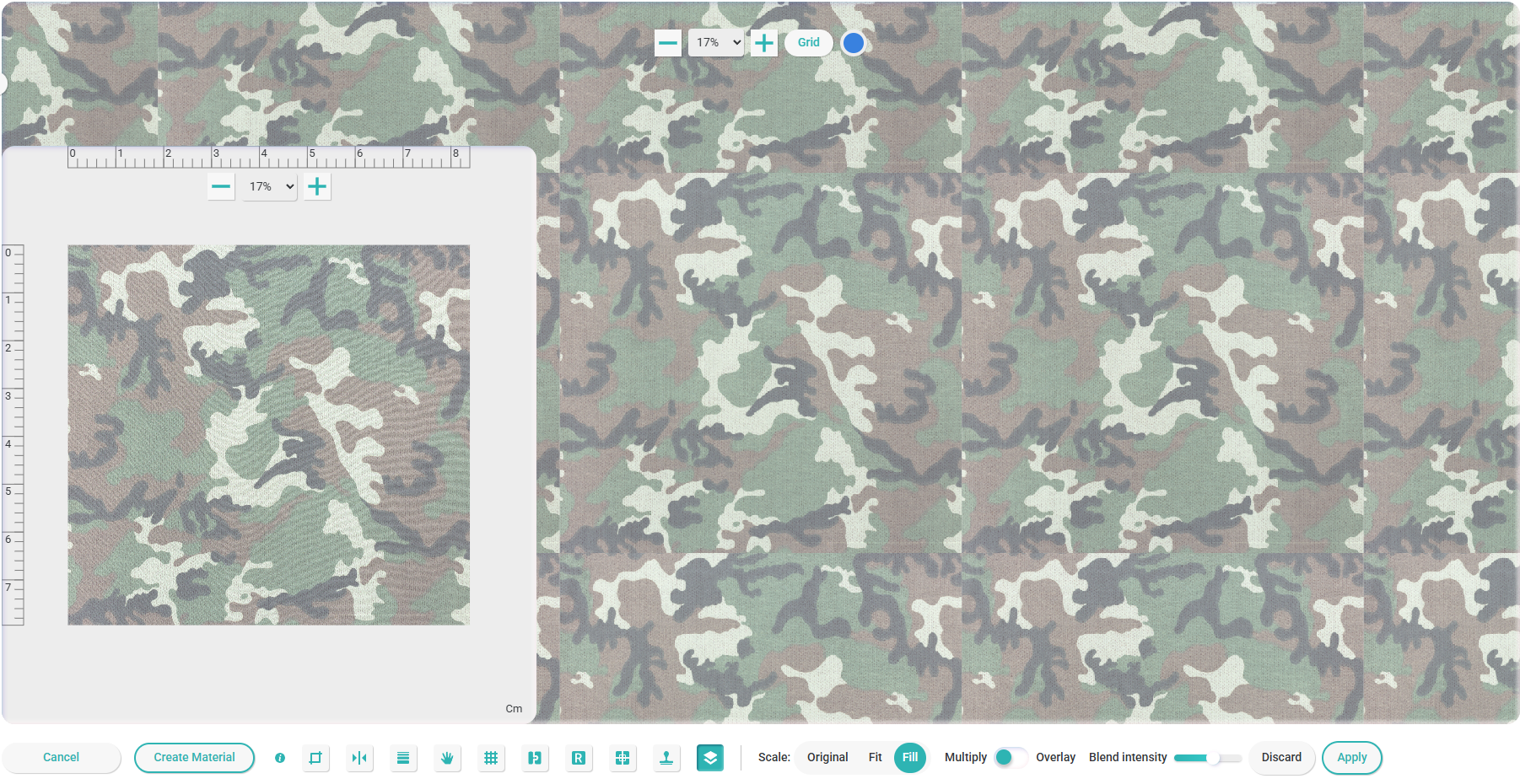This screenshot has width=1520, height=784.
Task: Toggle the Grid button
Action: point(808,43)
